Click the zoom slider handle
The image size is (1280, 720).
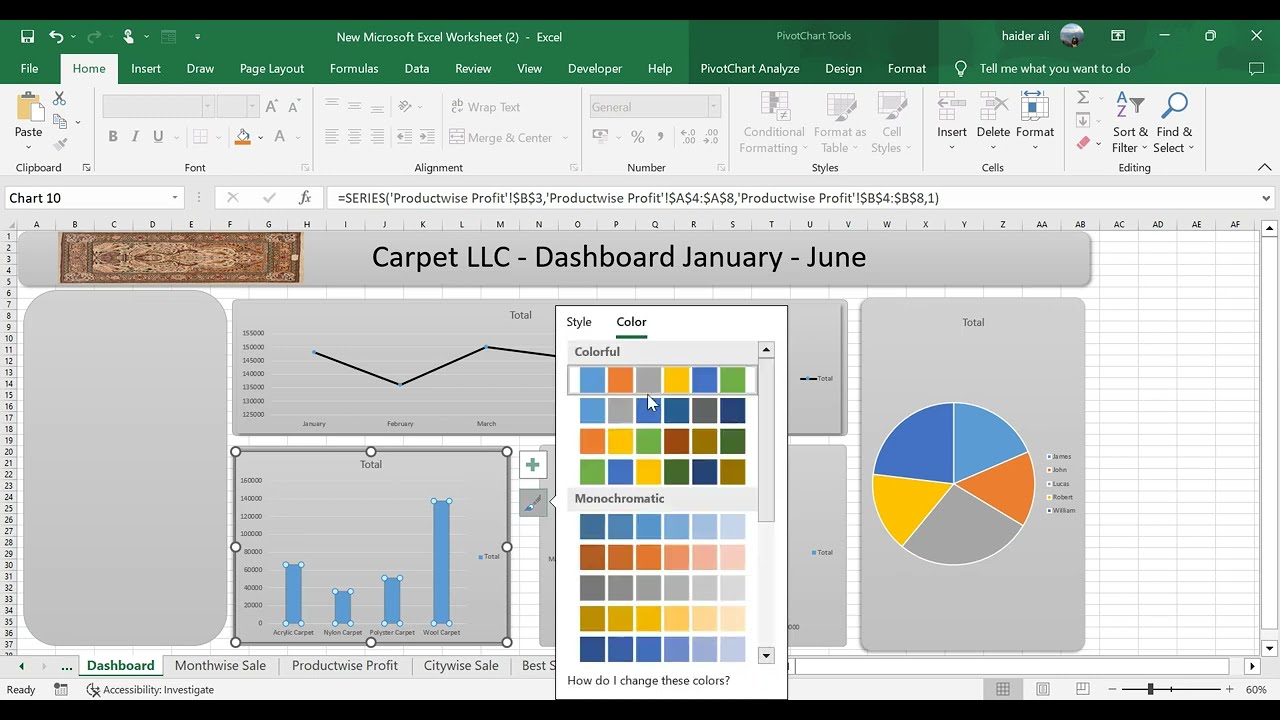coord(1150,690)
